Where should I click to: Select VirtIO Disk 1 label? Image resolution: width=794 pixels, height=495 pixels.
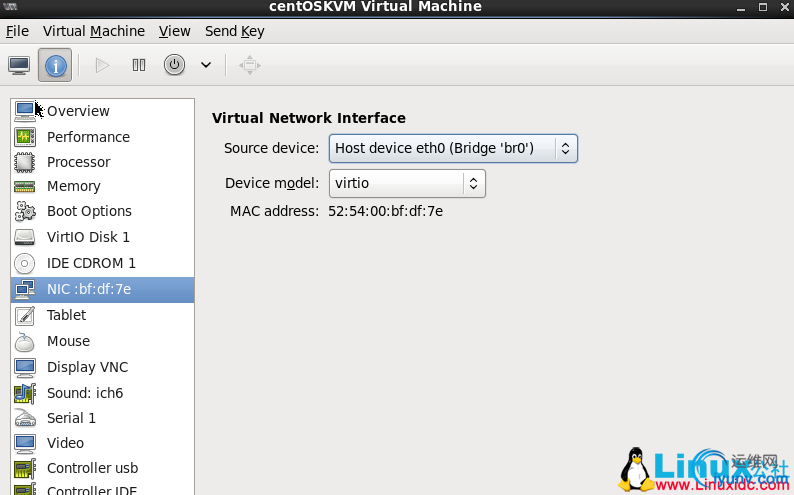tap(88, 237)
